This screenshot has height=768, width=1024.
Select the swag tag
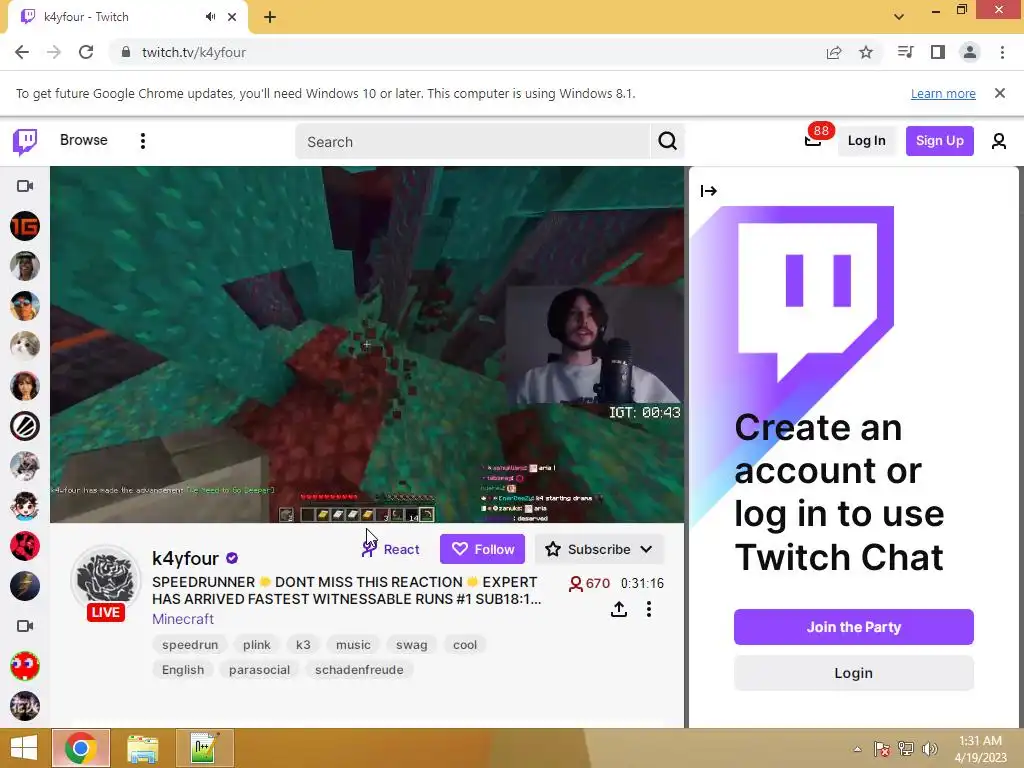[411, 645]
